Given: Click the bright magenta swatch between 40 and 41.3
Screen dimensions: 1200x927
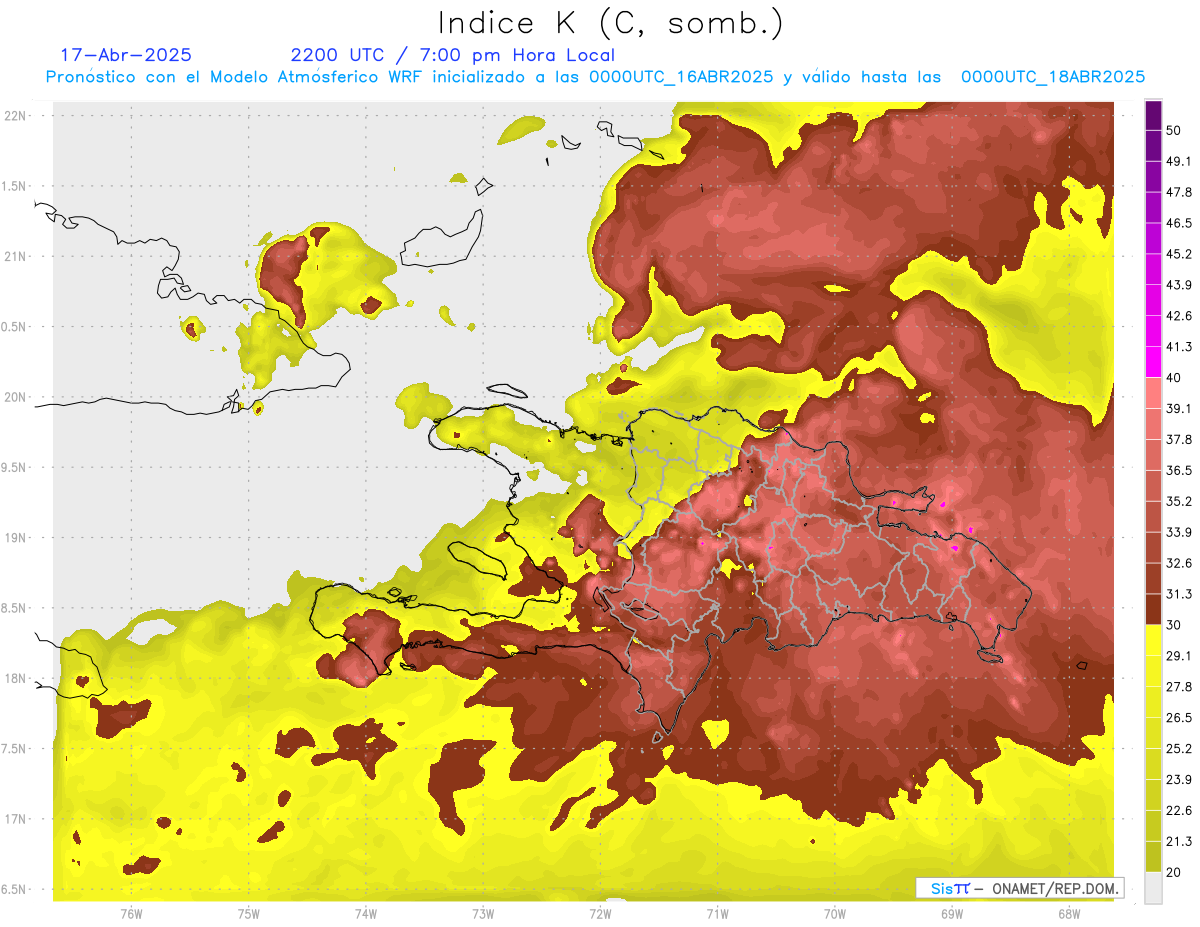Looking at the screenshot, I should tap(1153, 362).
